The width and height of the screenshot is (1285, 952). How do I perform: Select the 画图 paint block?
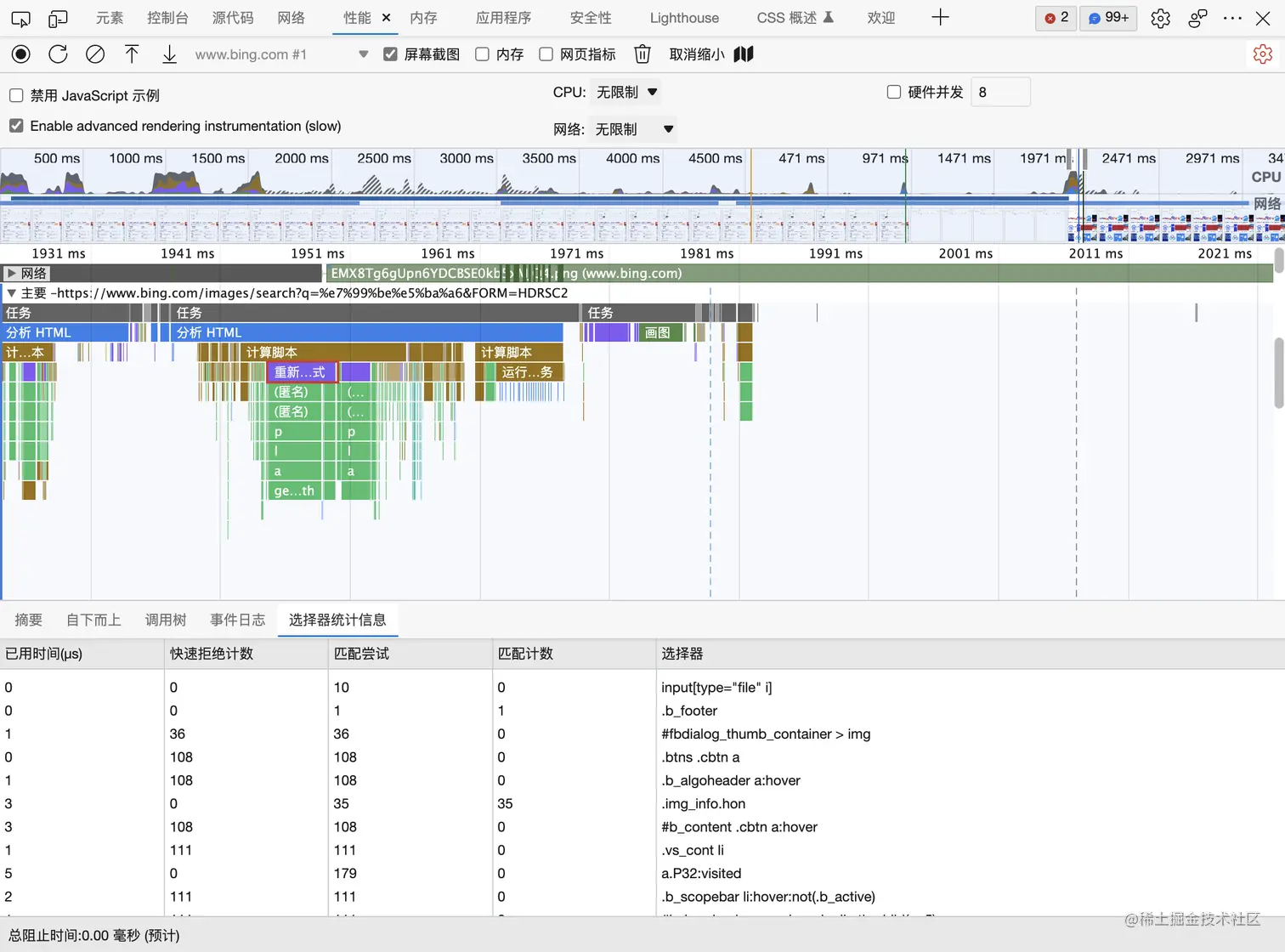click(659, 332)
